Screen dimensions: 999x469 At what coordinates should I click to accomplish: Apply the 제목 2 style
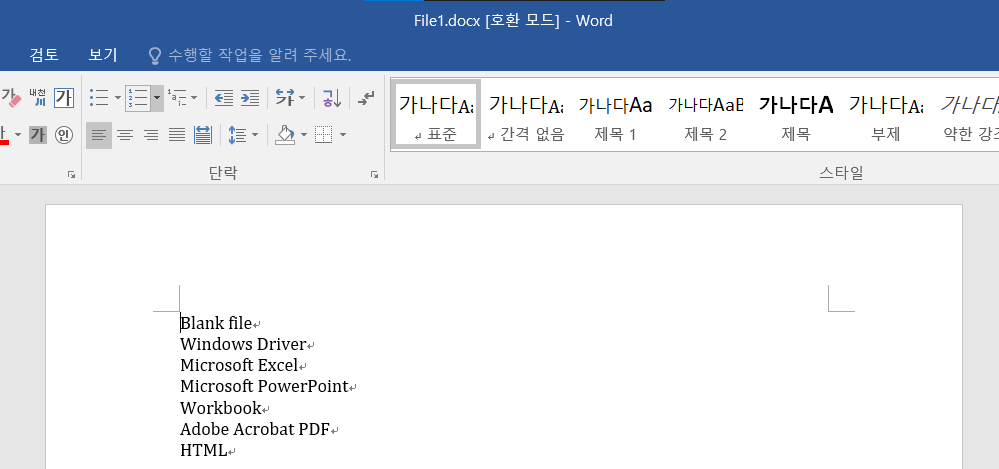[705, 115]
